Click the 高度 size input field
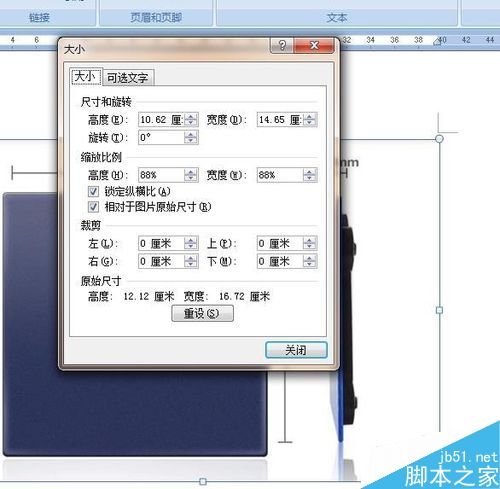Screen dimensions: 500x489 [x=161, y=120]
